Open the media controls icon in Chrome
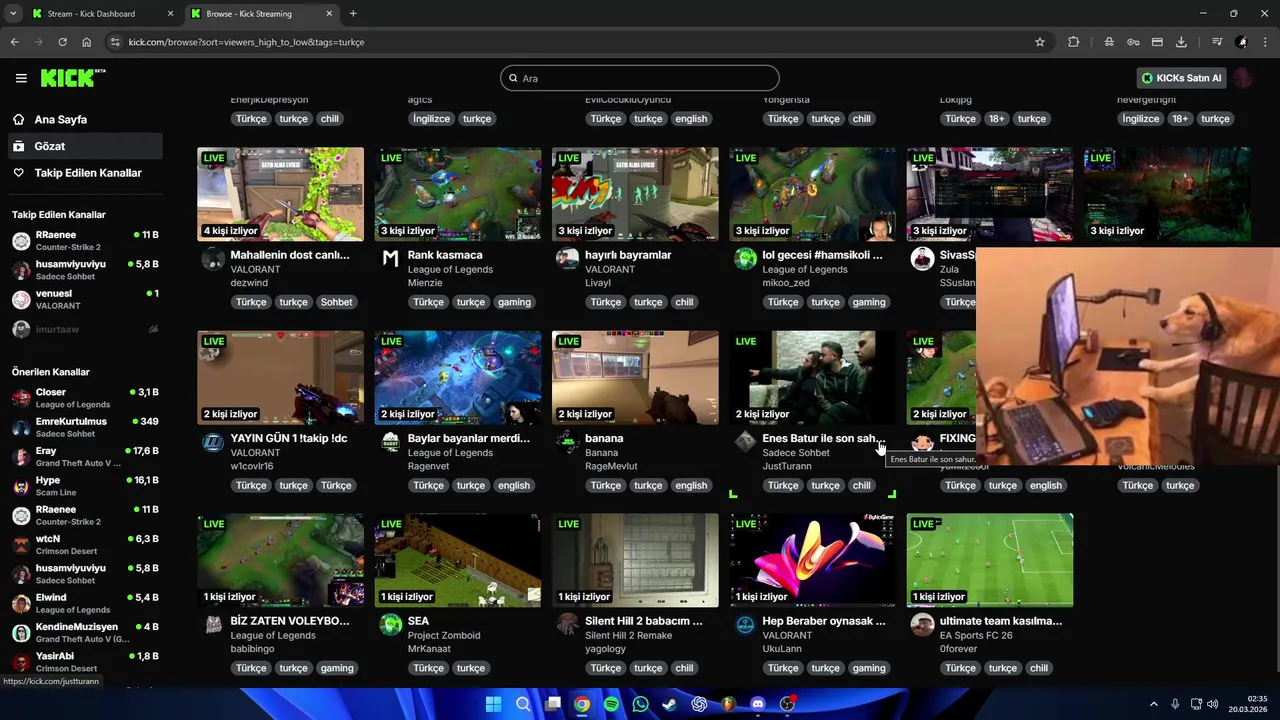Image resolution: width=1280 pixels, height=720 pixels. pyautogui.click(x=1217, y=42)
